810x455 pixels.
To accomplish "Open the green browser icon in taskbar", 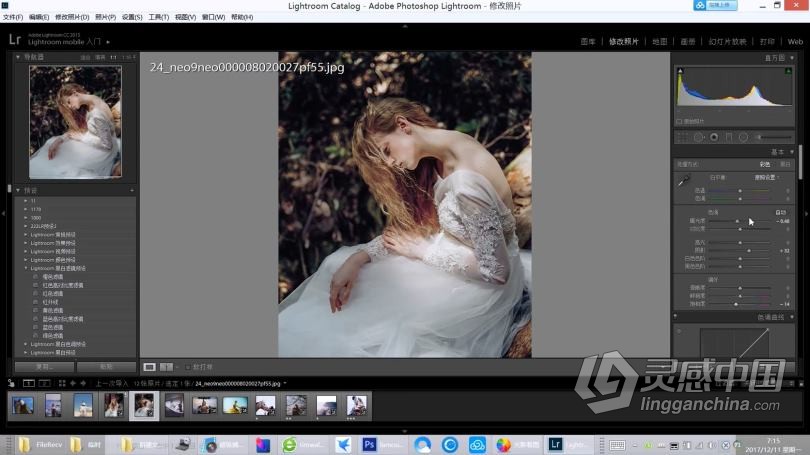I will pos(289,445).
